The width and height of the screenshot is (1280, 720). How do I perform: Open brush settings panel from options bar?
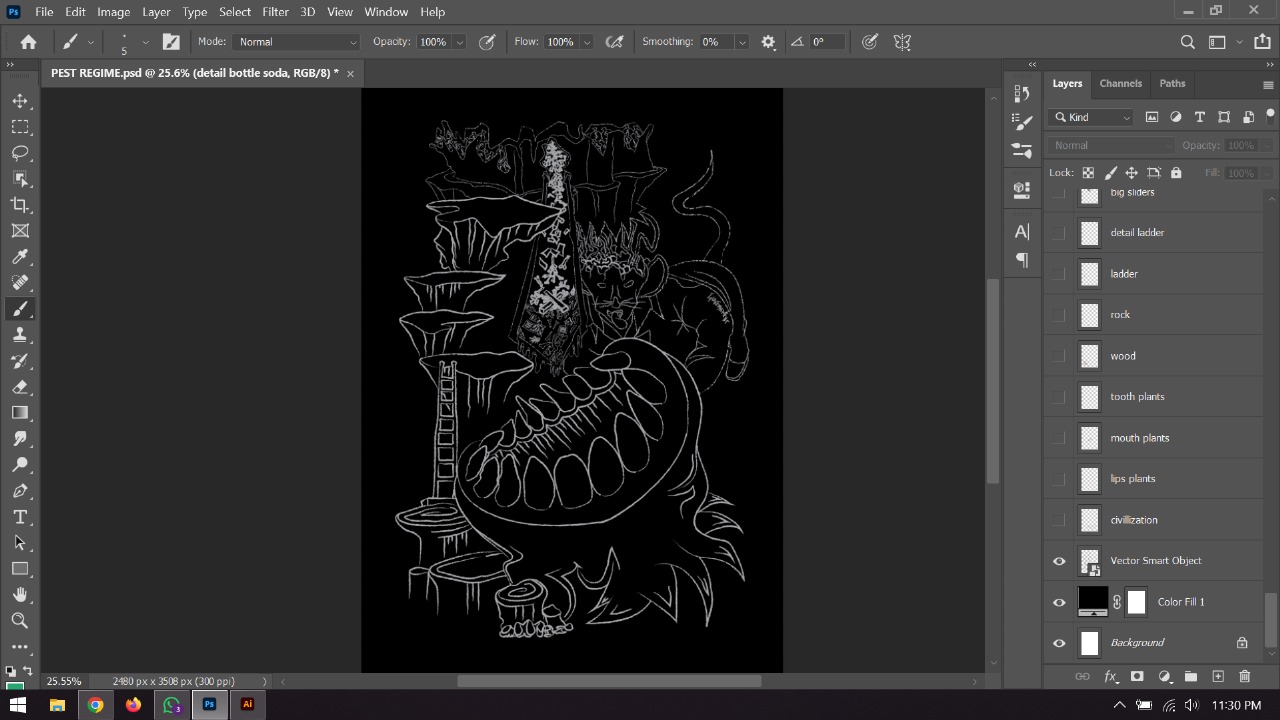(171, 42)
